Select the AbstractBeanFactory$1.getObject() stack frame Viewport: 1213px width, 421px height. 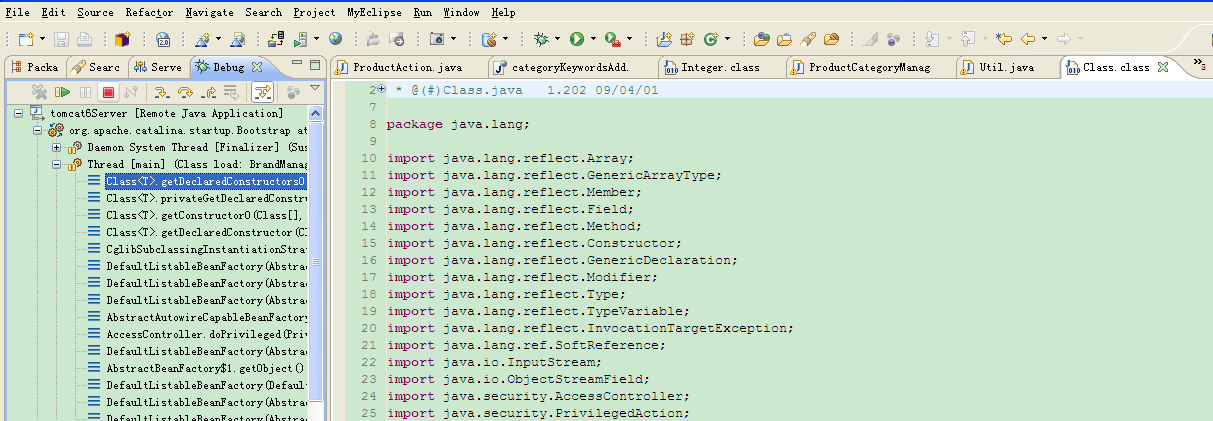pyautogui.click(x=206, y=369)
